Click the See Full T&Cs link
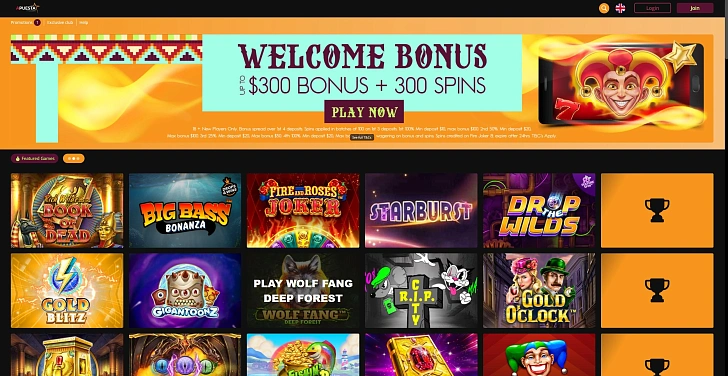The image size is (728, 376). tap(362, 137)
